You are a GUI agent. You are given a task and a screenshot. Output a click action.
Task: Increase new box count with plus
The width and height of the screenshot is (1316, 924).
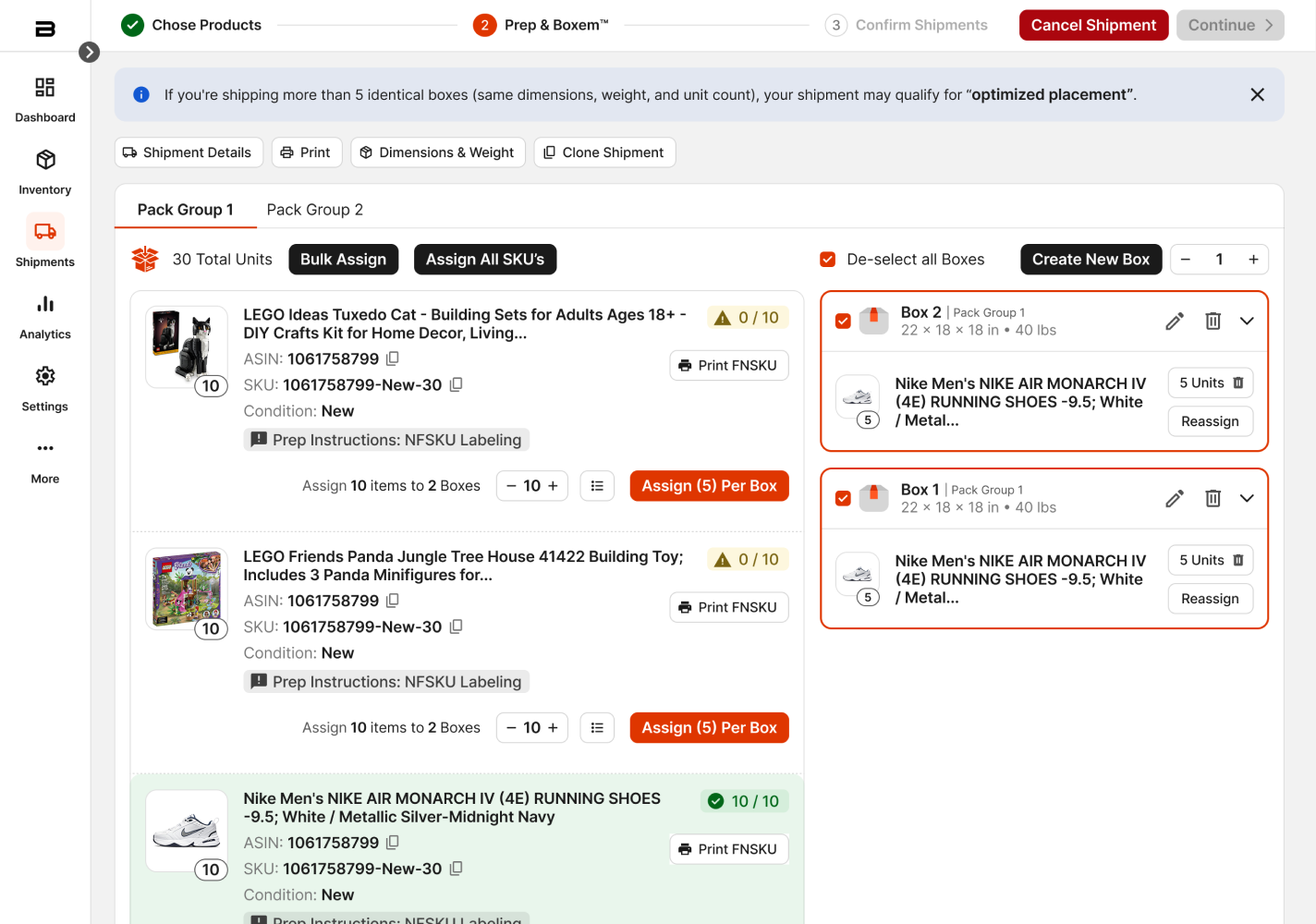[1253, 260]
